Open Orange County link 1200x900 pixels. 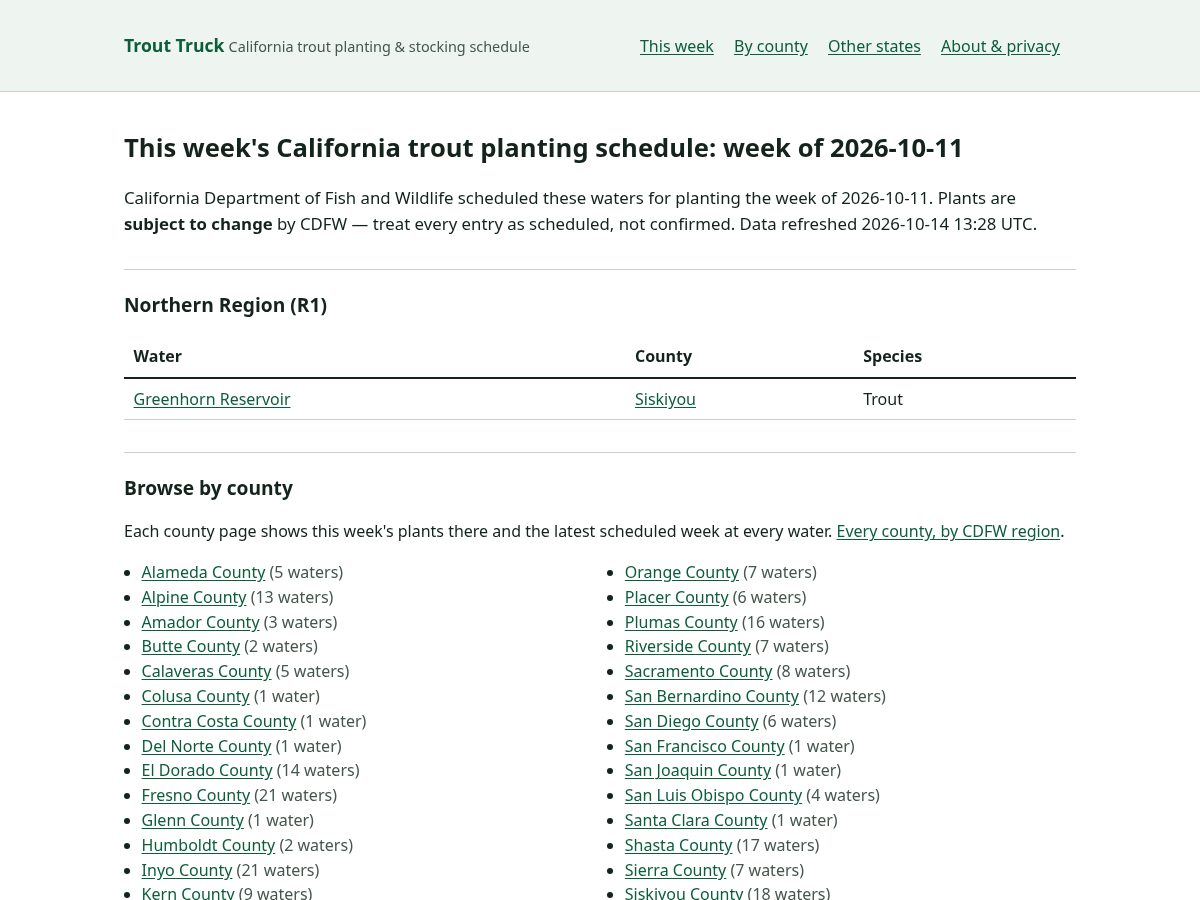click(682, 572)
